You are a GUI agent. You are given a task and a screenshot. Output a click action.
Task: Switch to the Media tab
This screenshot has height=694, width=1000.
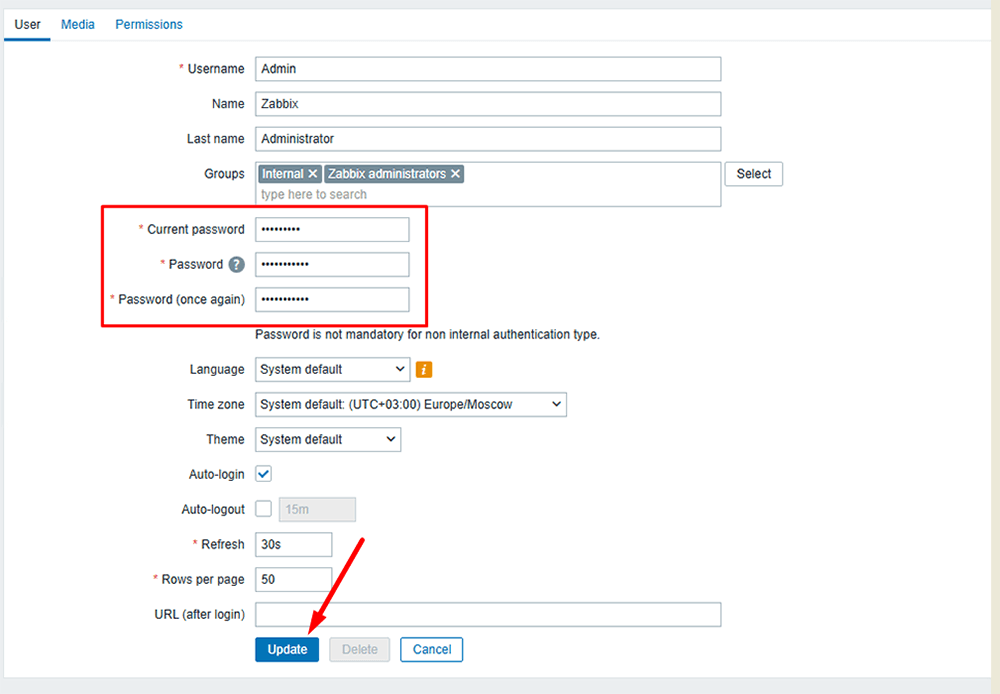tap(78, 24)
